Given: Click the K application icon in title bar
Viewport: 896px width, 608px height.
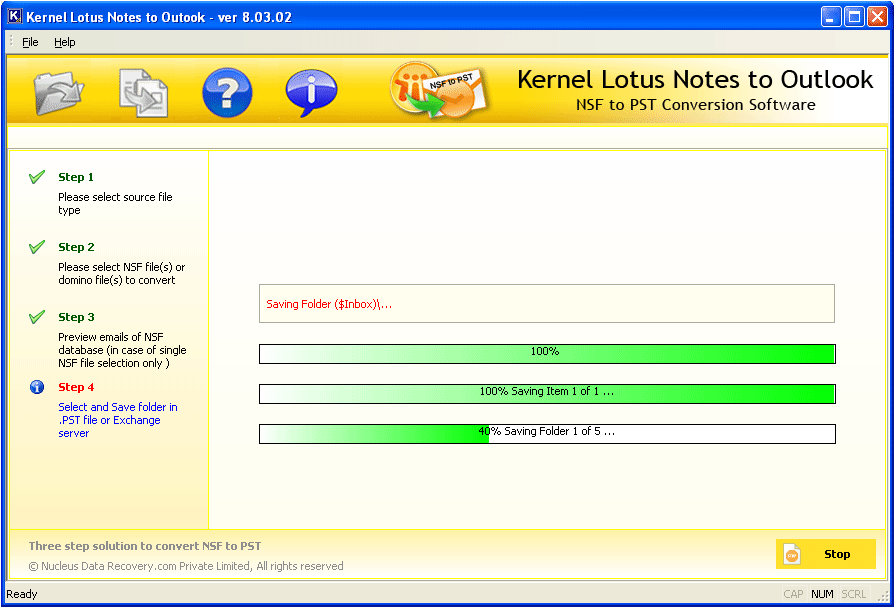Looking at the screenshot, I should pyautogui.click(x=15, y=17).
